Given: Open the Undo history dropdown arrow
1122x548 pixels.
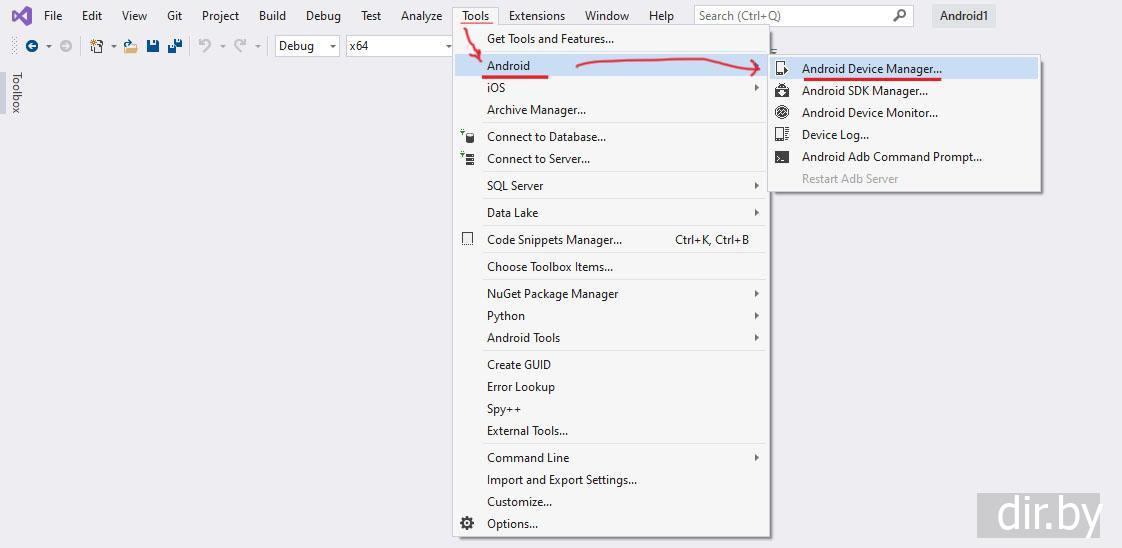Looking at the screenshot, I should (x=222, y=46).
